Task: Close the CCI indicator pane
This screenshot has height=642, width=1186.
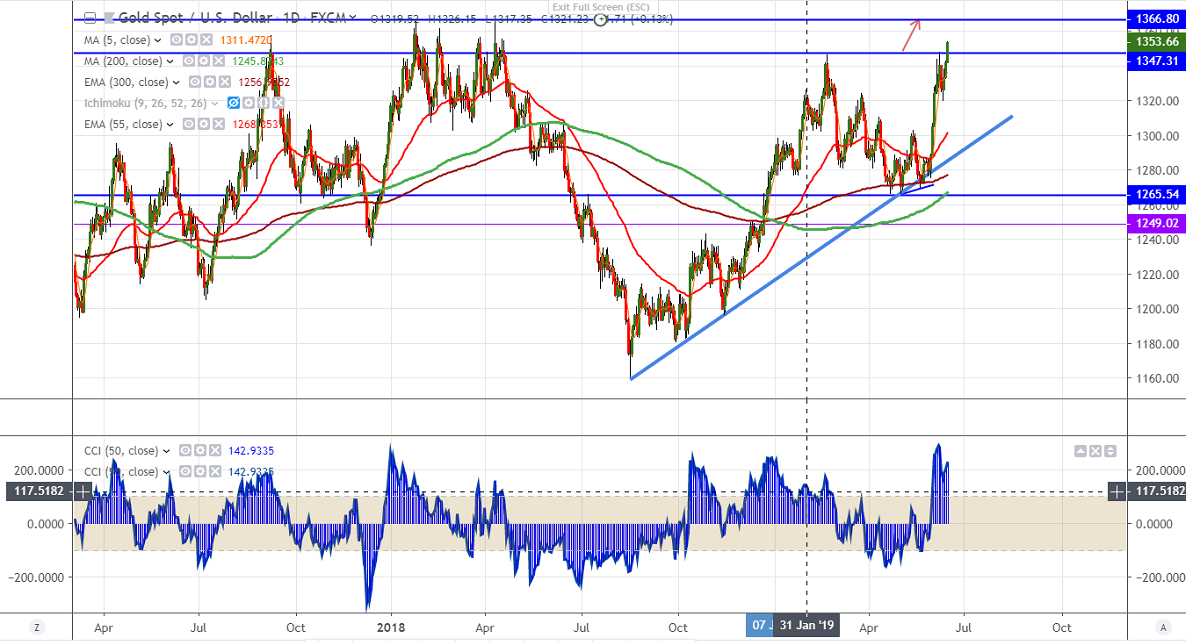Action: (x=1095, y=451)
